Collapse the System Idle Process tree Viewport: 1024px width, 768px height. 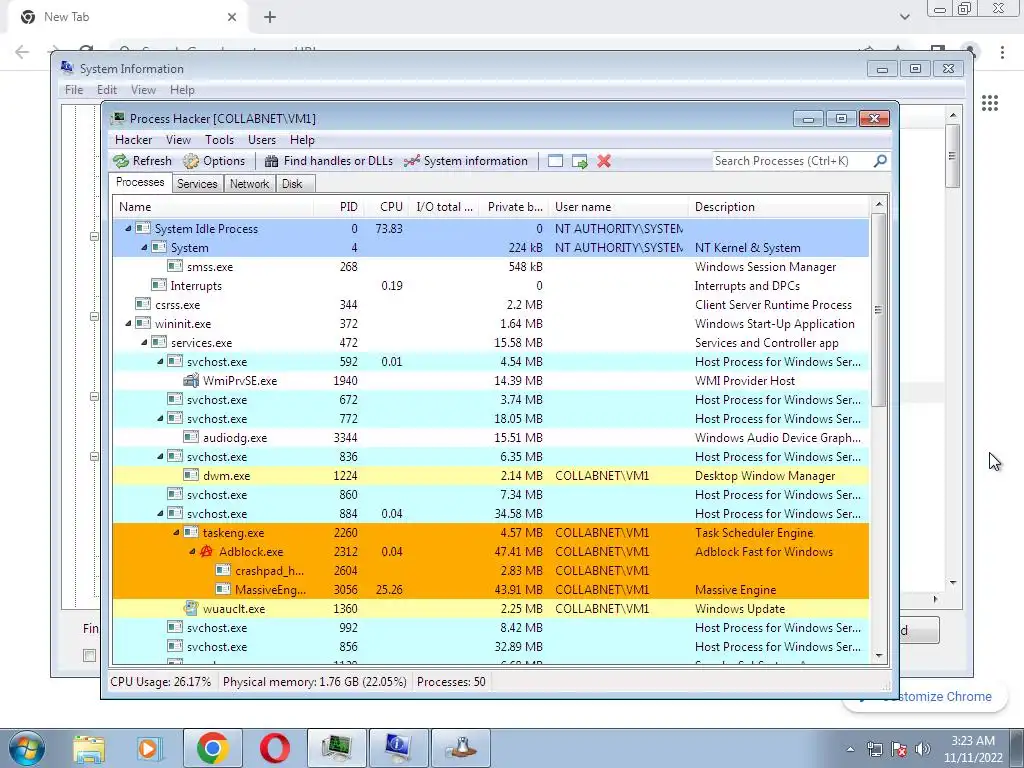coord(128,229)
